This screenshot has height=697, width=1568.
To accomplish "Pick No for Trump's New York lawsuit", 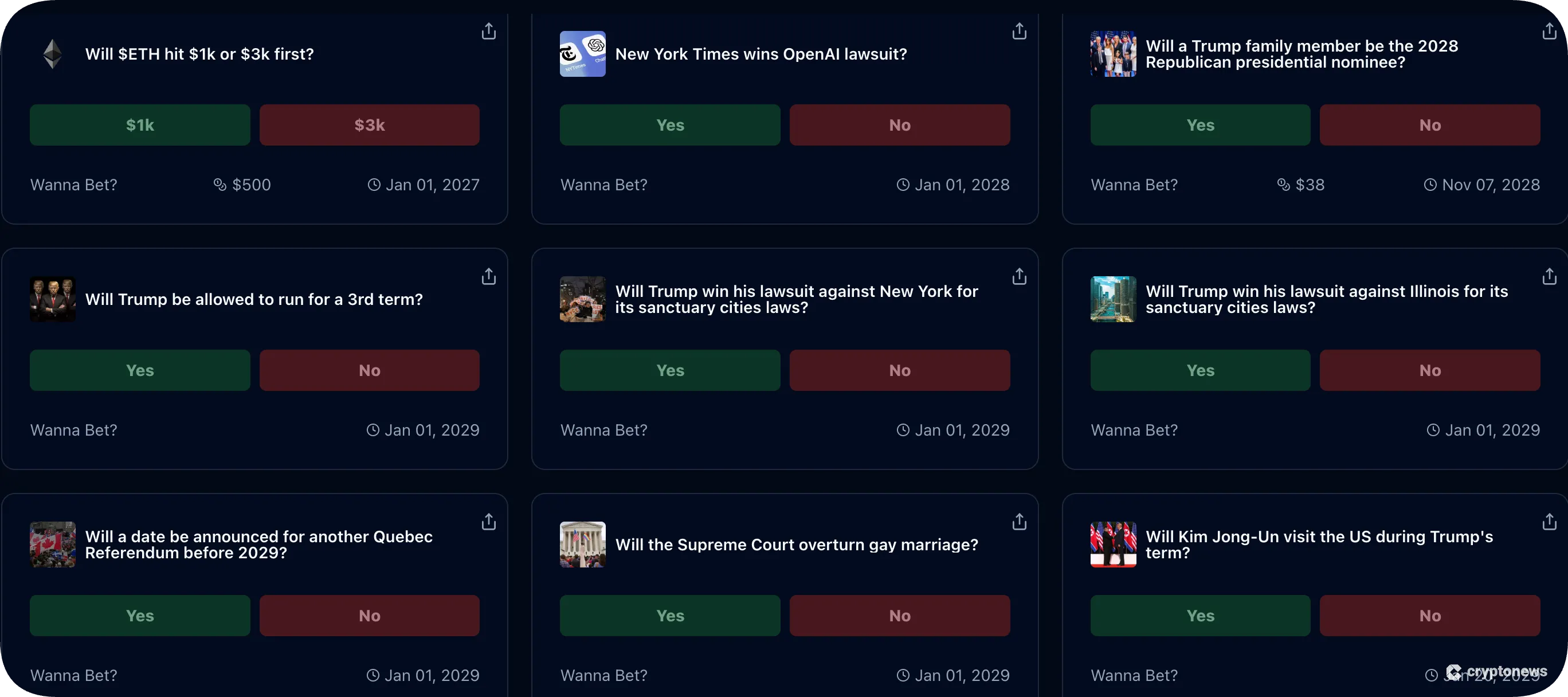I will pos(900,370).
